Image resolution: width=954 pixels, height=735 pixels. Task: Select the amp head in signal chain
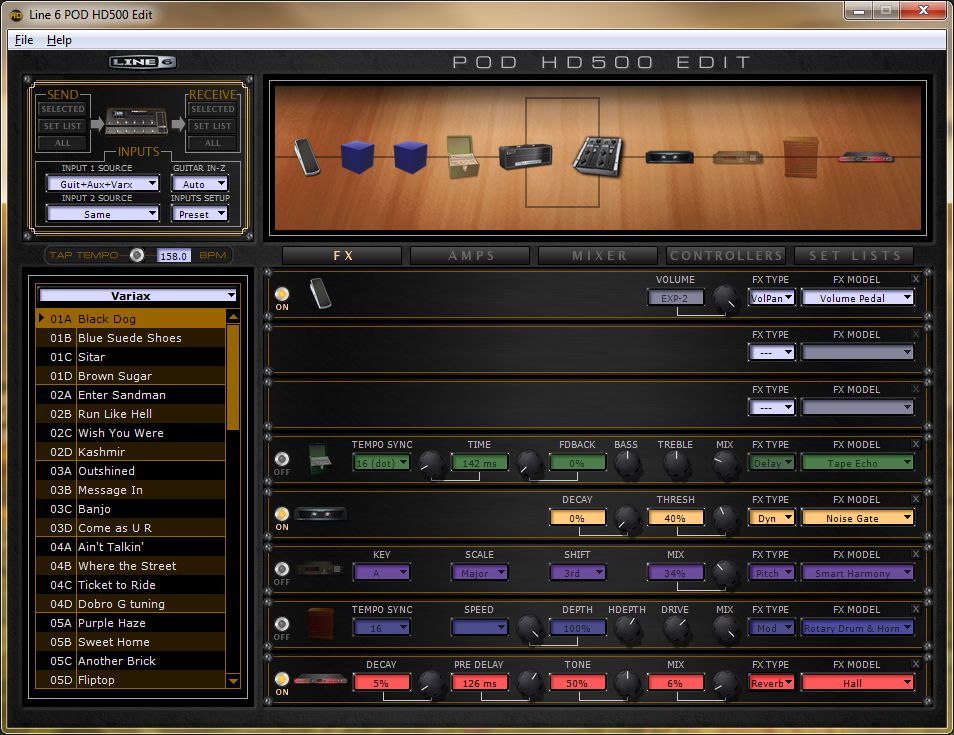pyautogui.click(x=526, y=156)
